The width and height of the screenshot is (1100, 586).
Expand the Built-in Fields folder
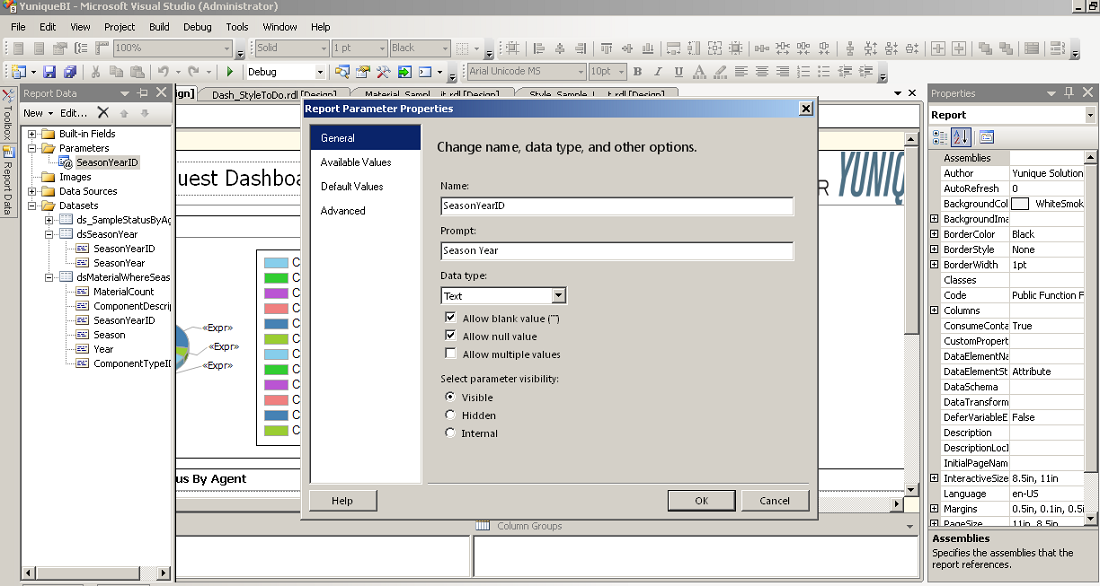pos(32,133)
